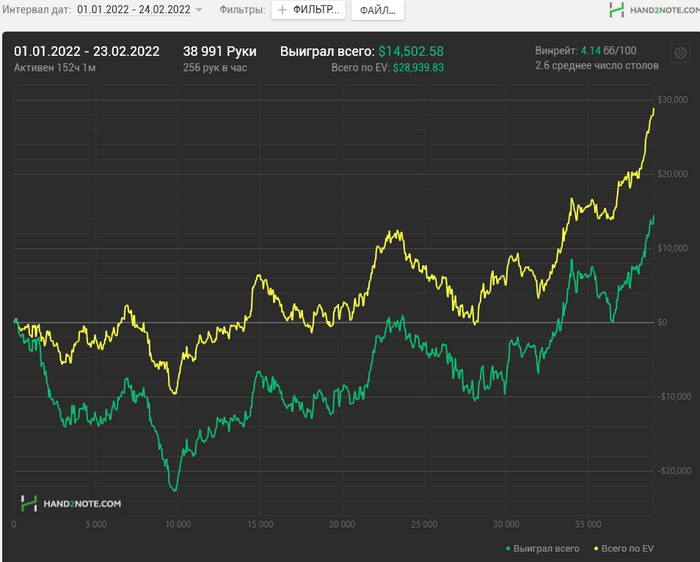Screen dimensions: 700x562
Task: Click the 35 000 x-axis label
Action: (x=588, y=525)
